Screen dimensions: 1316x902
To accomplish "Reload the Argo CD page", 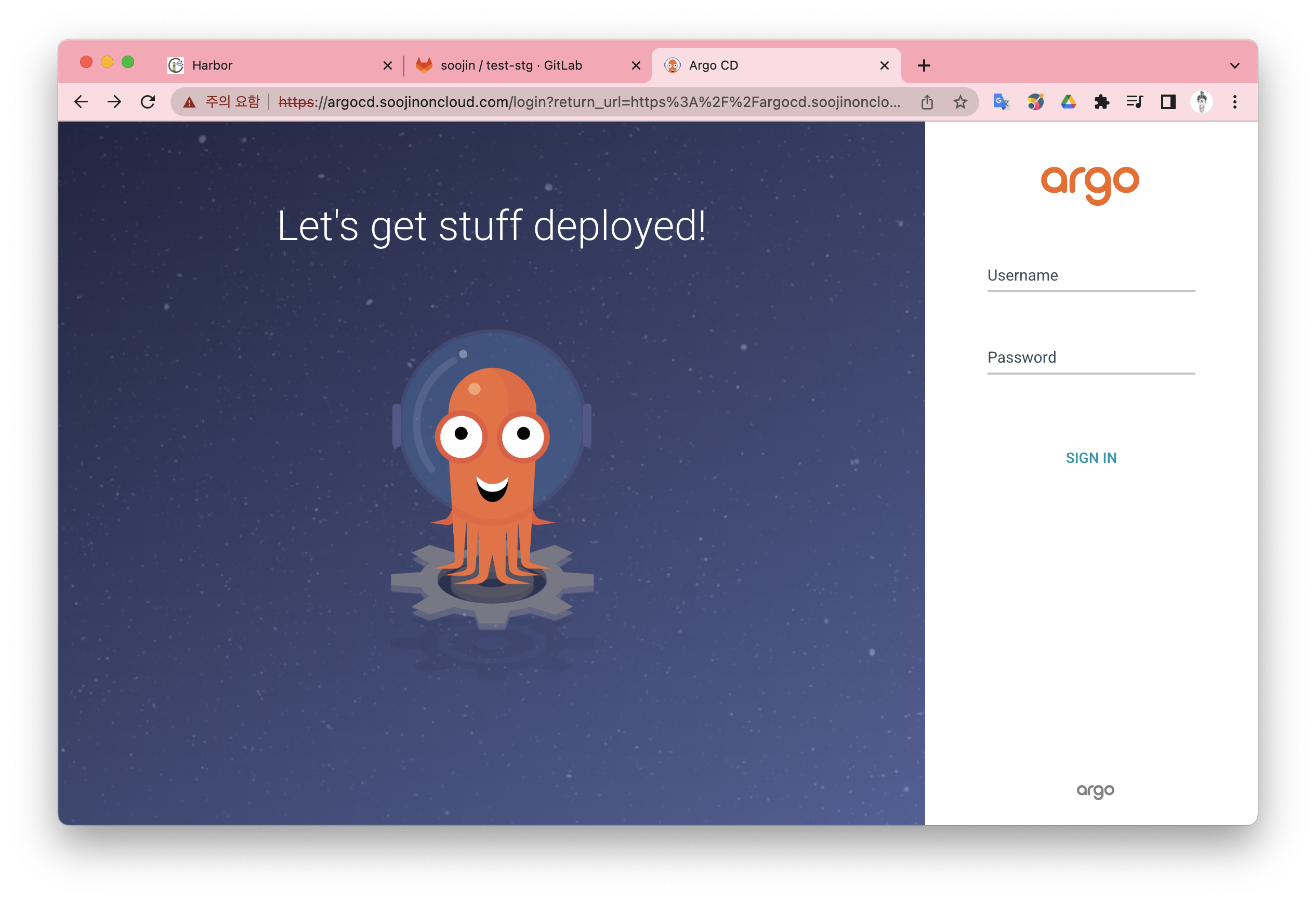I will click(x=148, y=102).
